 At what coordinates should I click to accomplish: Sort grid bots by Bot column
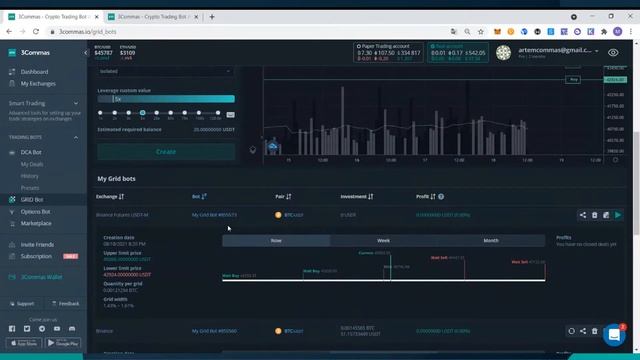[x=199, y=197]
